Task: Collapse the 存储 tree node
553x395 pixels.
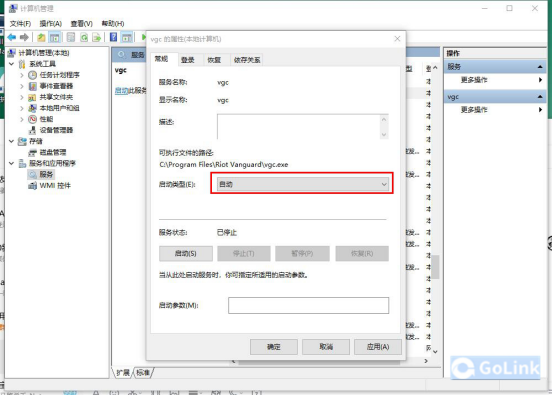Action: click(12, 141)
